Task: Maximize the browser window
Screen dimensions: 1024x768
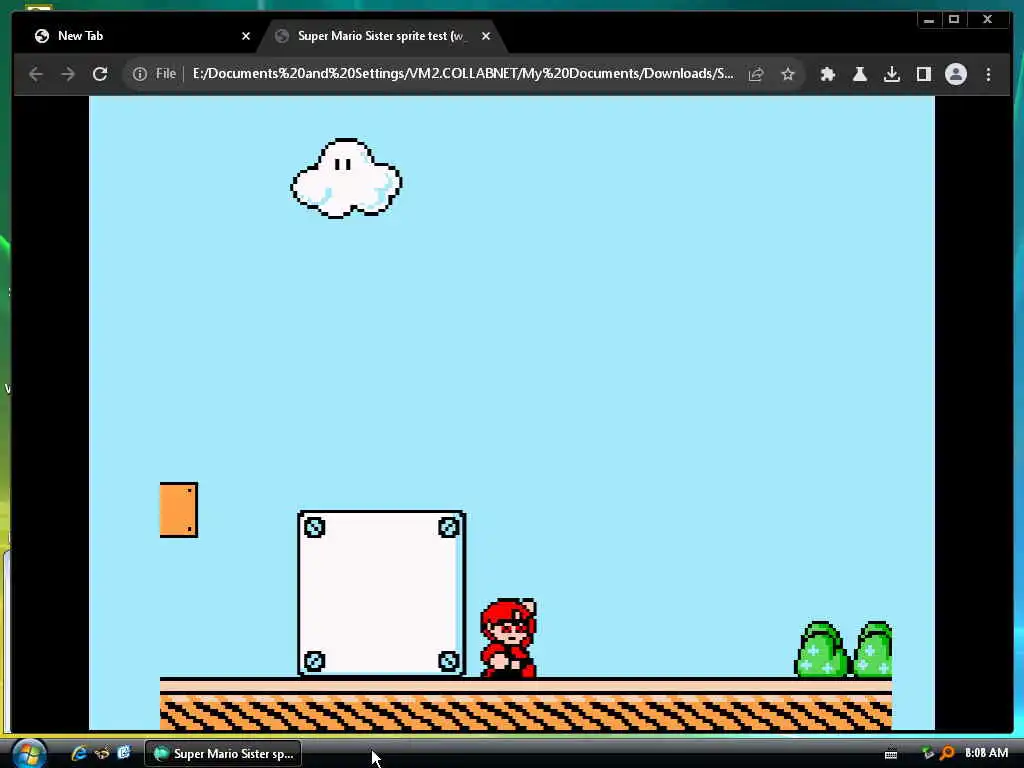Action: tap(954, 20)
